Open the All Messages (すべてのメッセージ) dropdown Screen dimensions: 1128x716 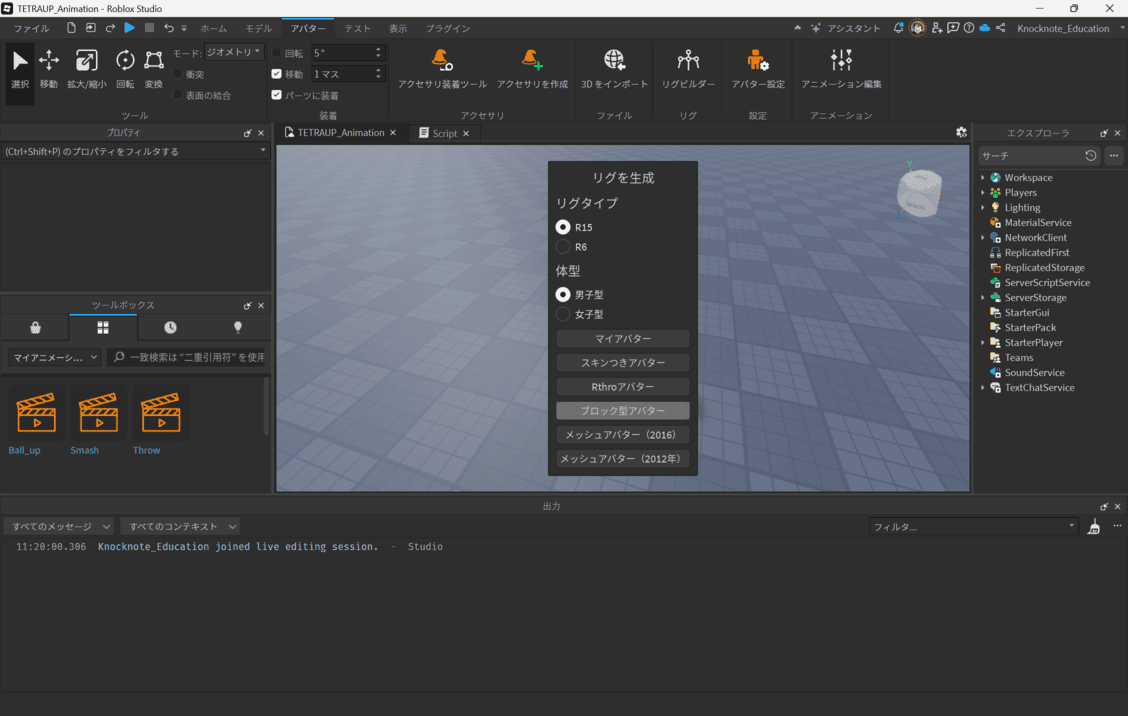(x=60, y=527)
